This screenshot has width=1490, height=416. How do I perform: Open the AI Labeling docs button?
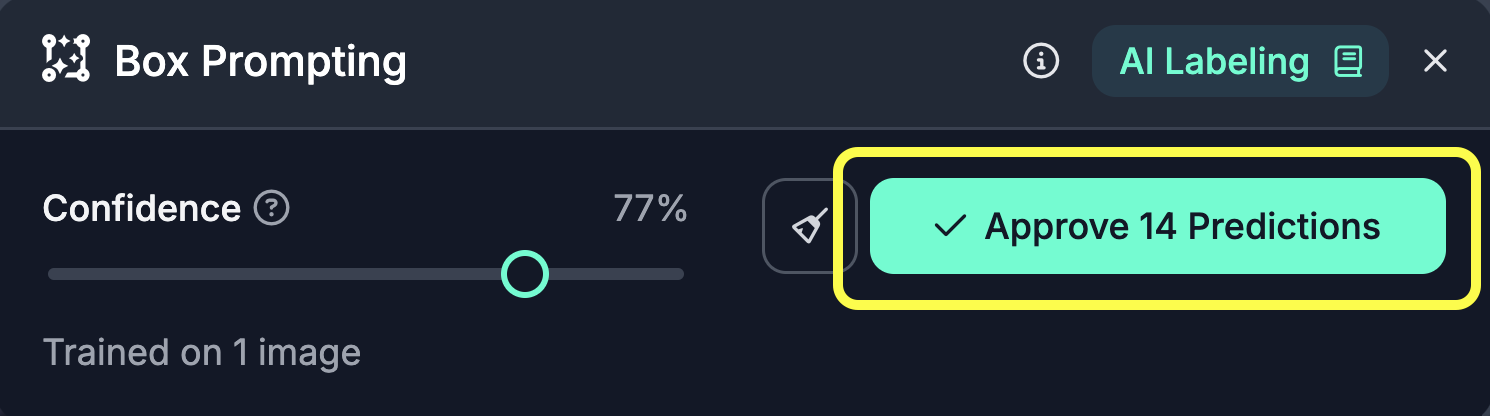tap(1239, 62)
